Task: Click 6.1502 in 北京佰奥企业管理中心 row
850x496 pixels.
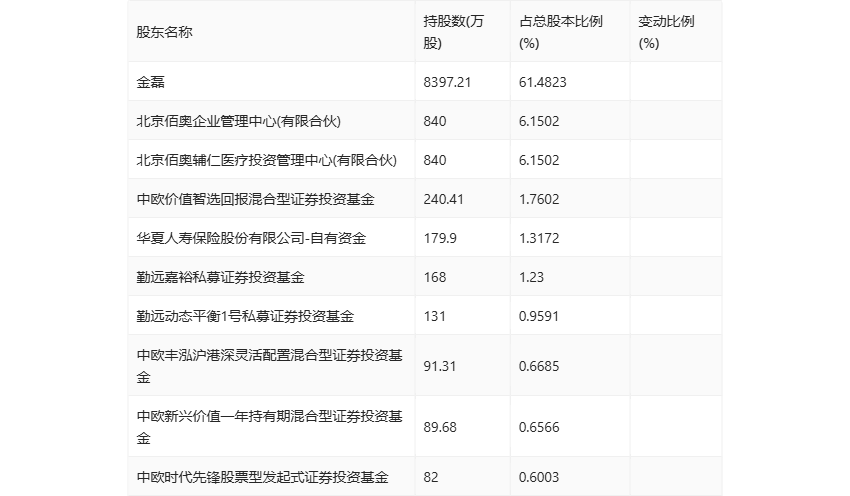Action: coord(539,121)
